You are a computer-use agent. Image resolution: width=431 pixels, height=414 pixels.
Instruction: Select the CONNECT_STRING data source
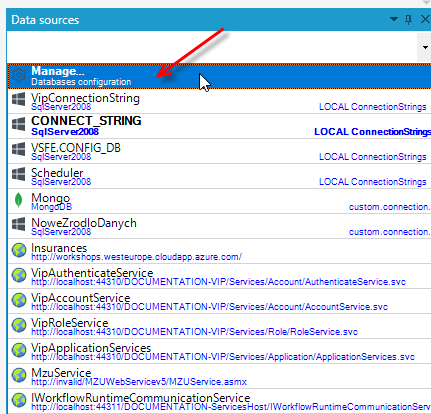click(x=219, y=126)
